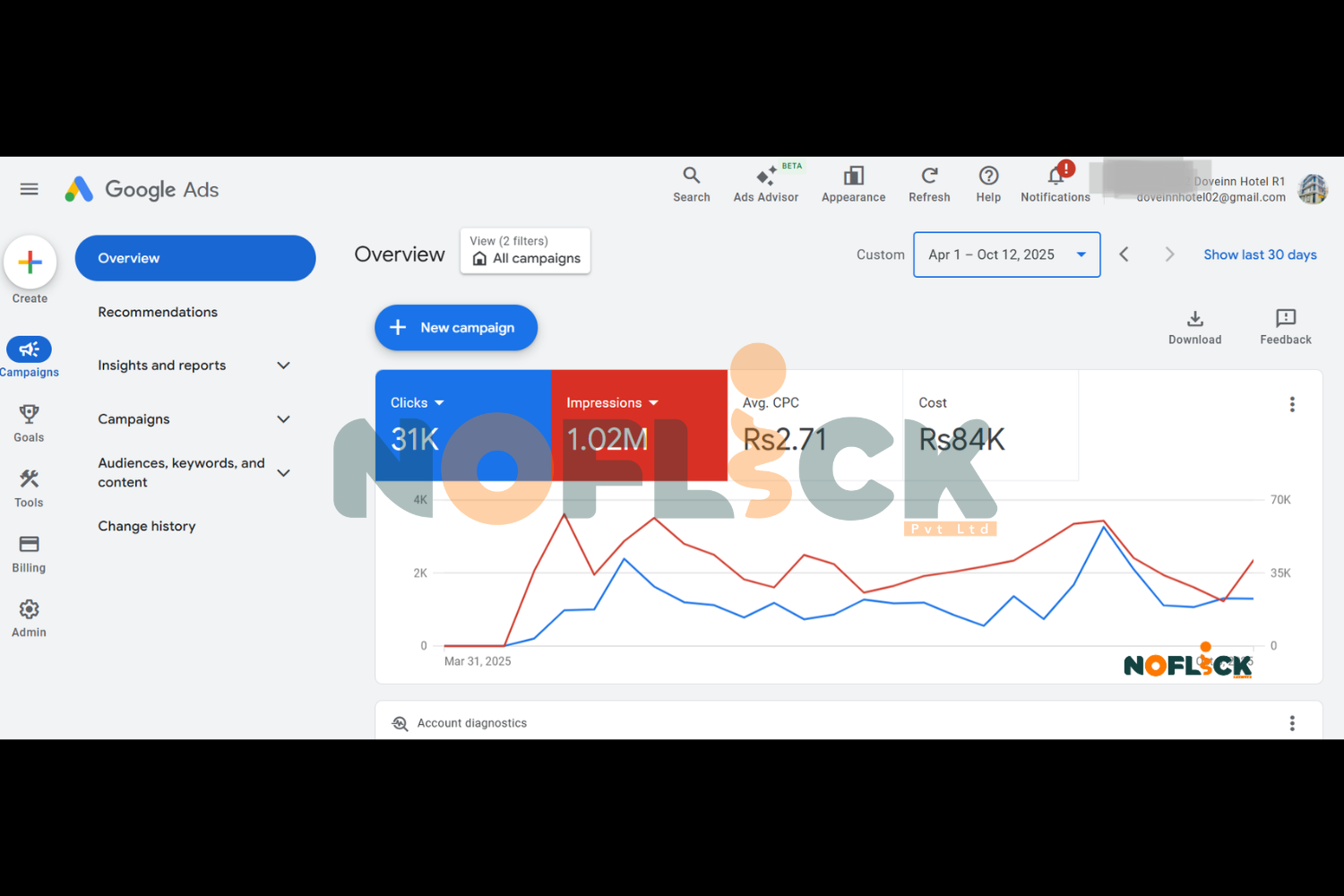Click Show last 30 days link
Viewport: 1344px width, 896px height.
point(1260,254)
